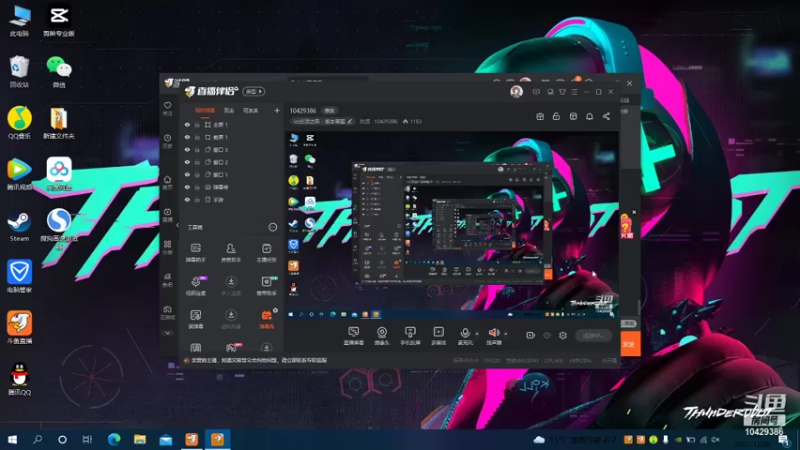Add a screen capture source from bottom bar
The width and height of the screenshot is (800, 450).
[x=354, y=336]
